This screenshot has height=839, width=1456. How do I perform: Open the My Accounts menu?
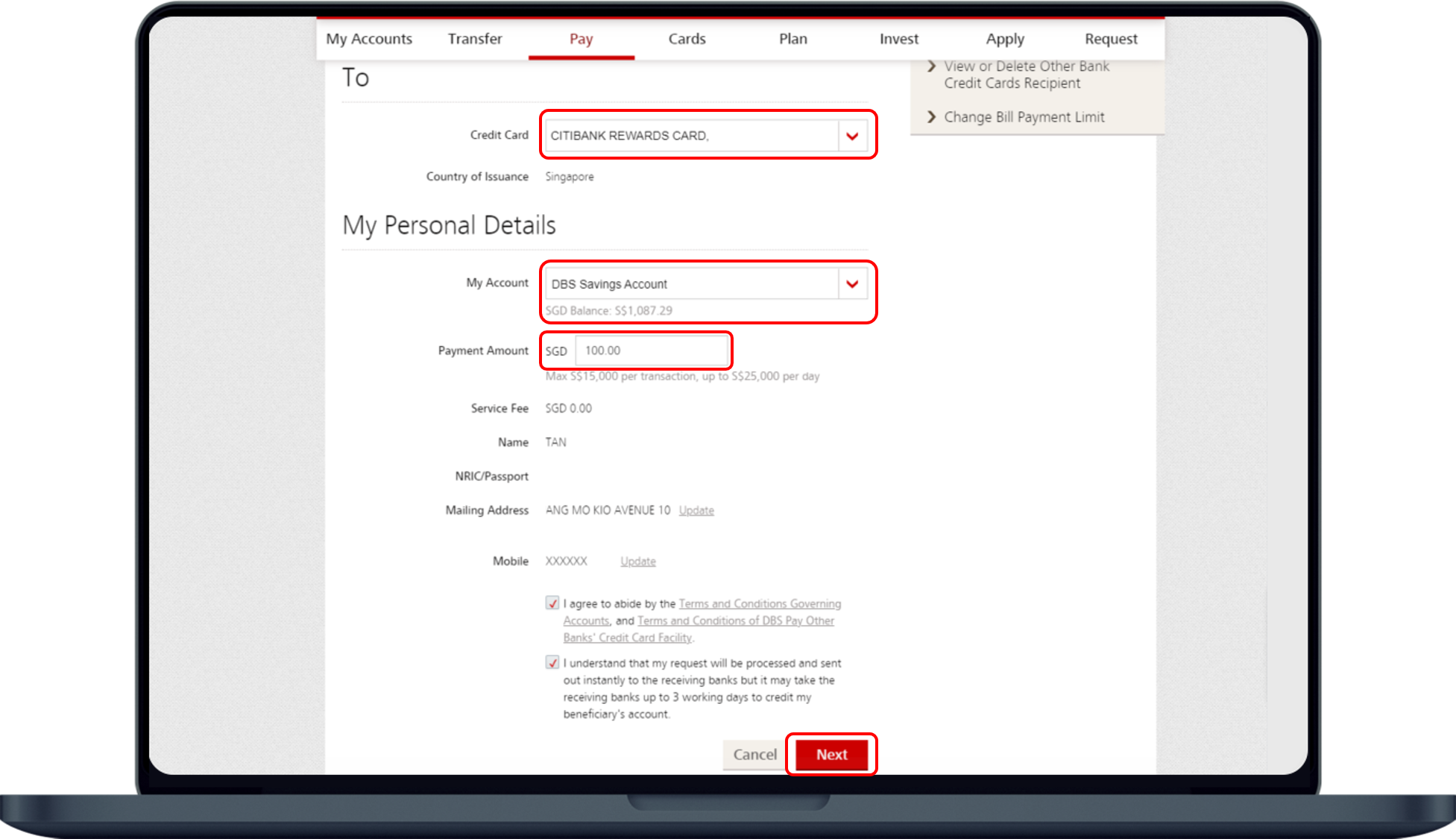tap(369, 39)
